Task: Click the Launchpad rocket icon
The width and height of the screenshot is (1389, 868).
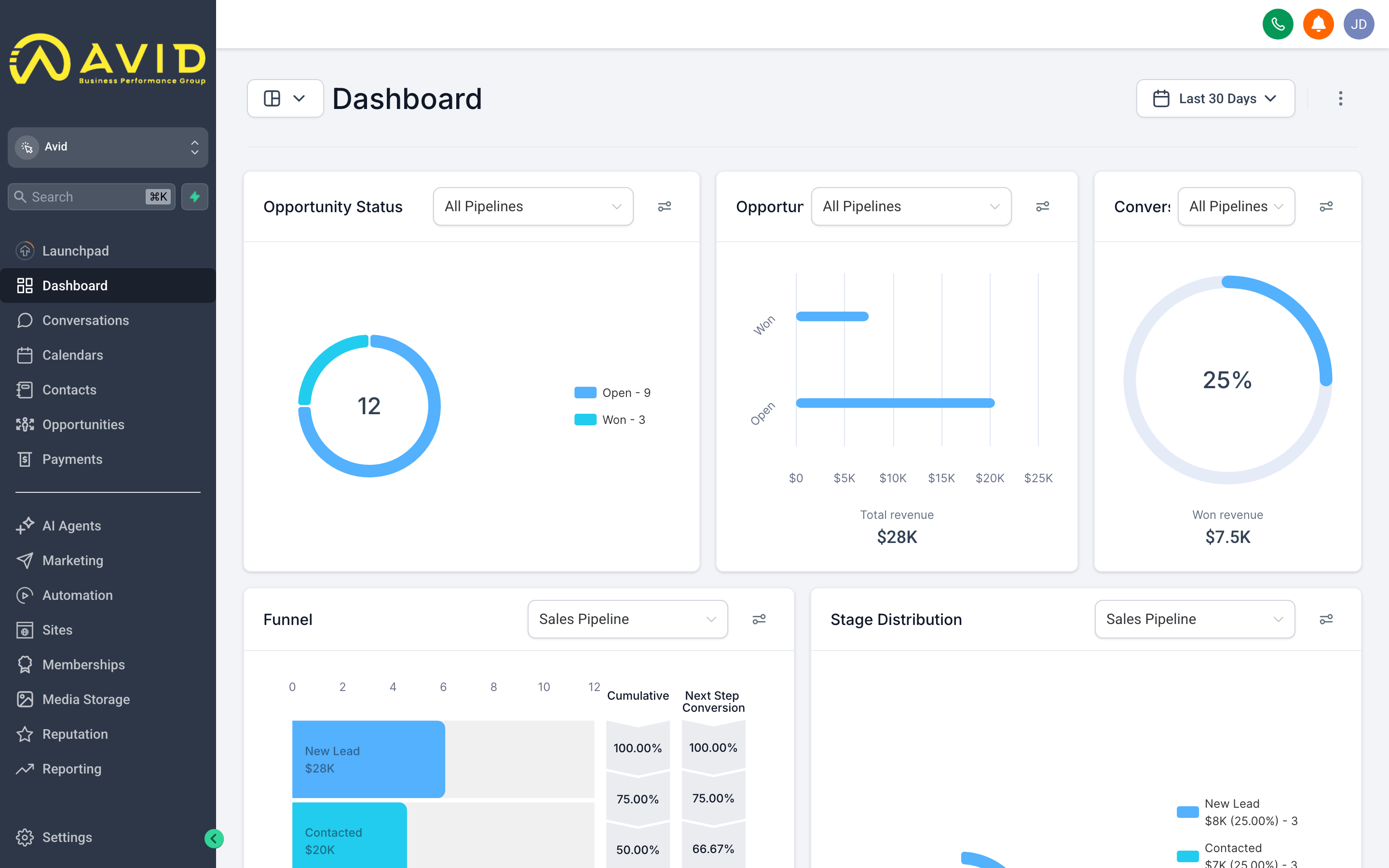Action: 25,251
